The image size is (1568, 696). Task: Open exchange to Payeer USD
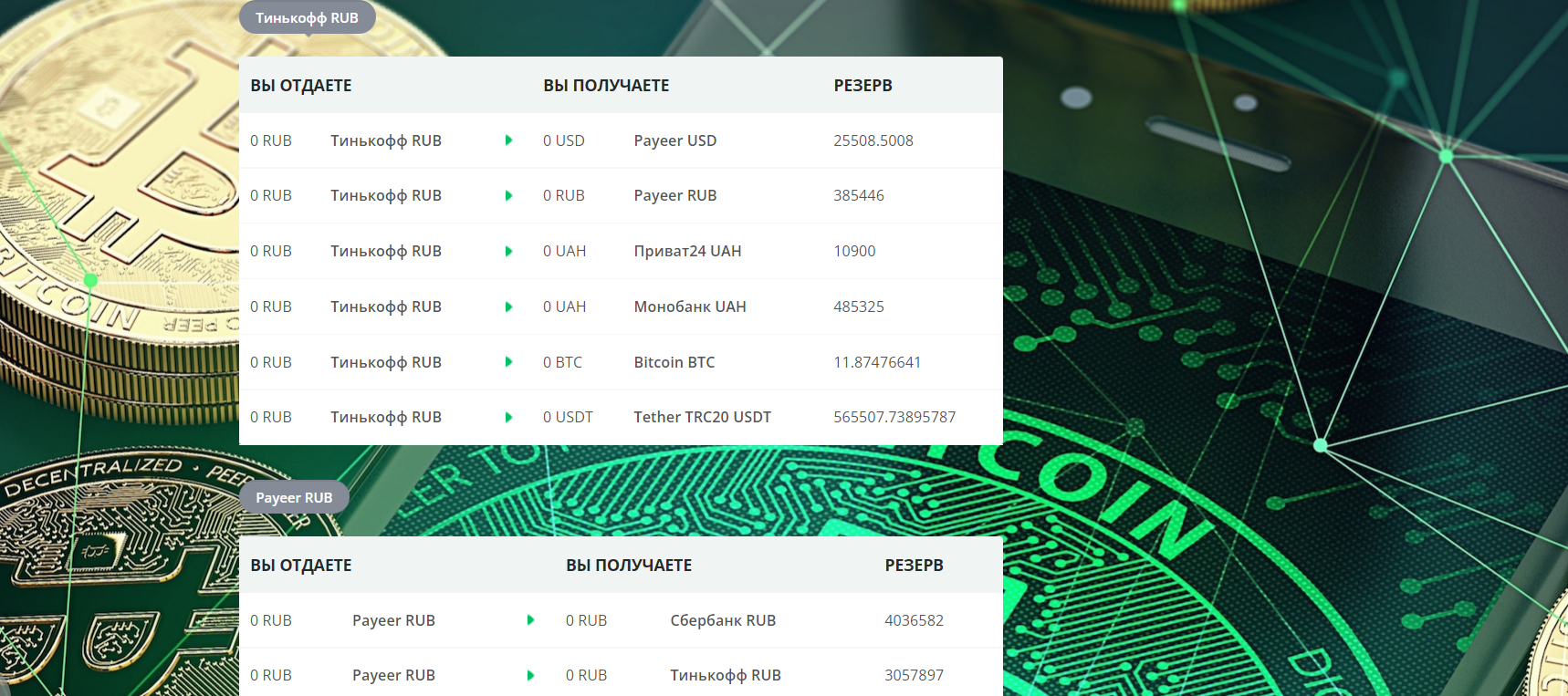pos(675,140)
